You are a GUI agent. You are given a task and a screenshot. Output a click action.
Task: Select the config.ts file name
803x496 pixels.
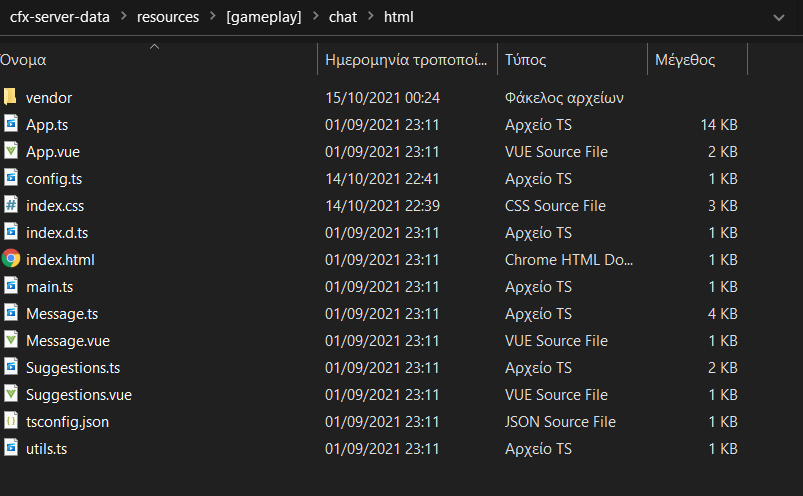click(x=54, y=179)
